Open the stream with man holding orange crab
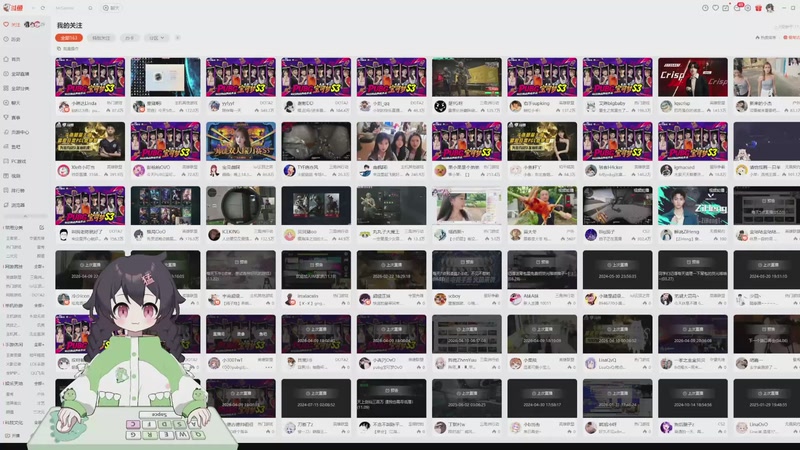This screenshot has height=450, width=800. [x=542, y=206]
